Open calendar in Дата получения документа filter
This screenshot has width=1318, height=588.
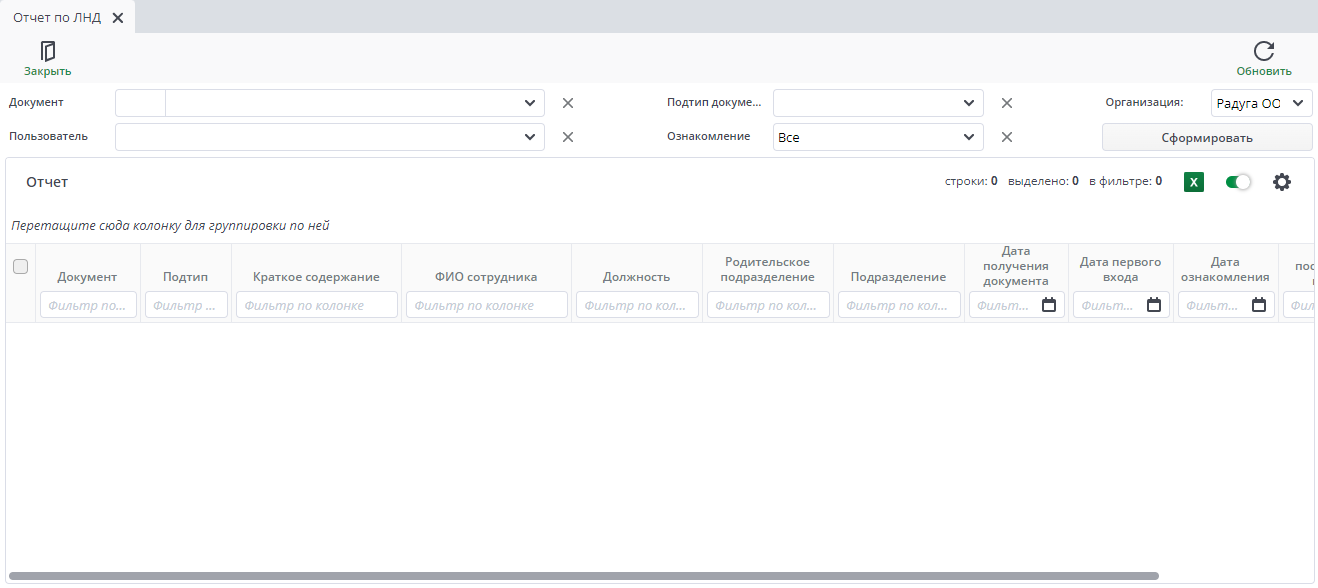click(1049, 305)
